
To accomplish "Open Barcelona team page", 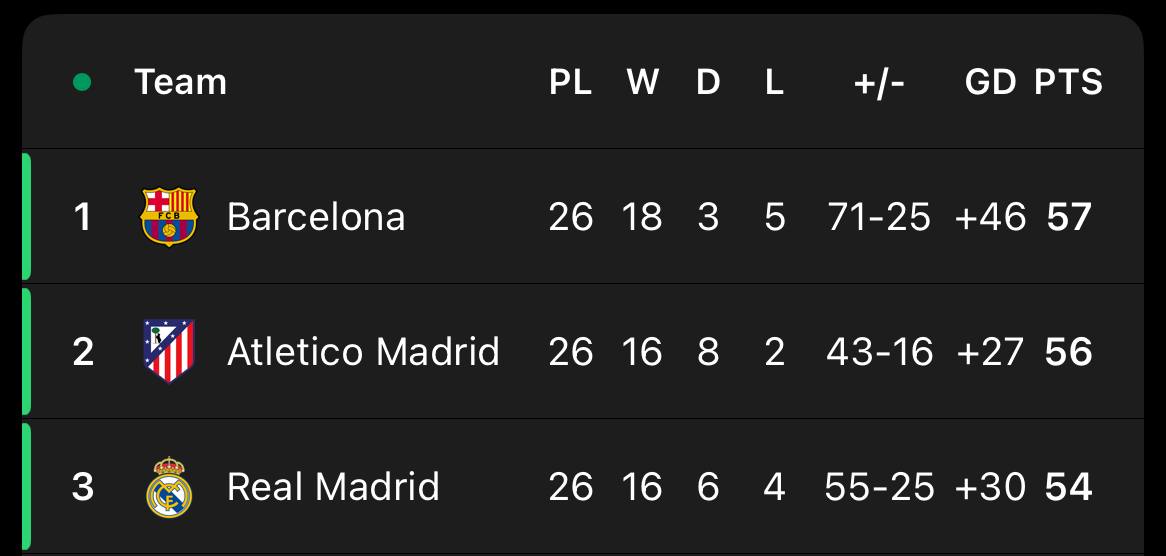I will coord(316,217).
